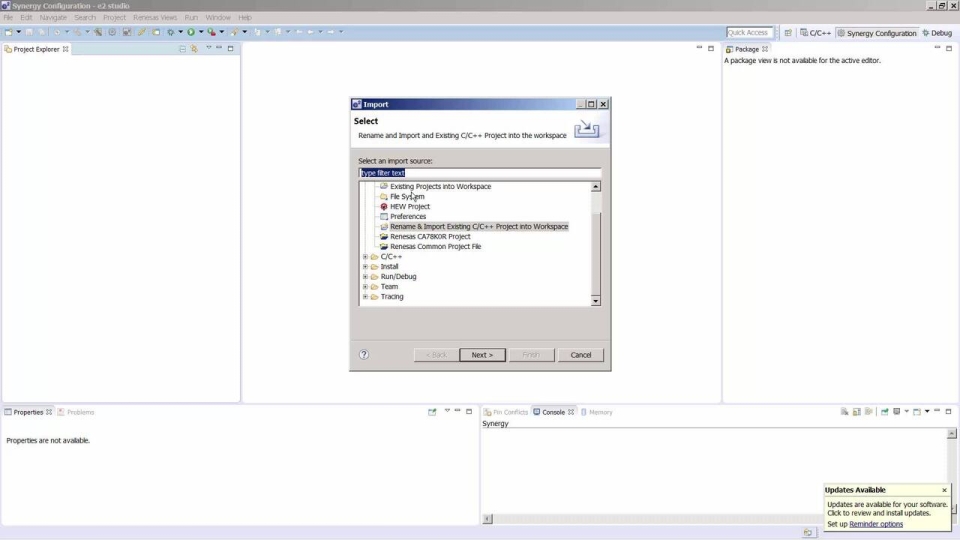Open the Debug button dropdown arrow

181,32
